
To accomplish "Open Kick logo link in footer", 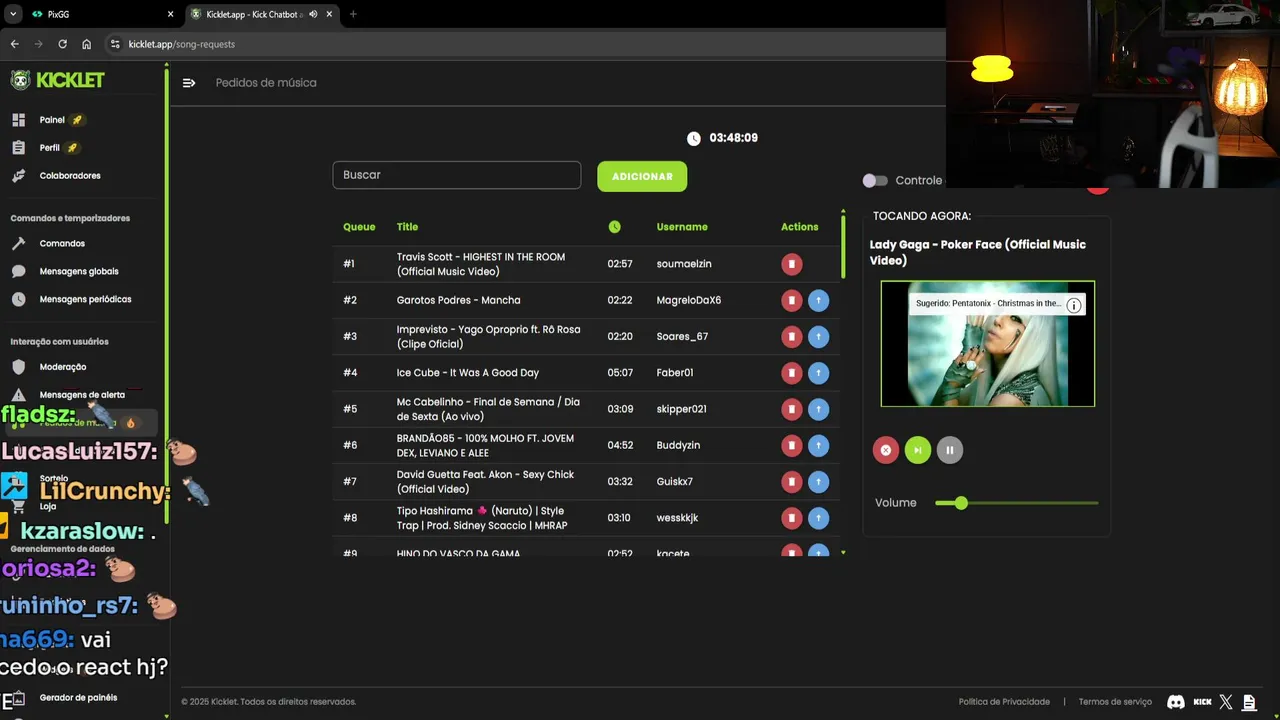I will (1203, 702).
